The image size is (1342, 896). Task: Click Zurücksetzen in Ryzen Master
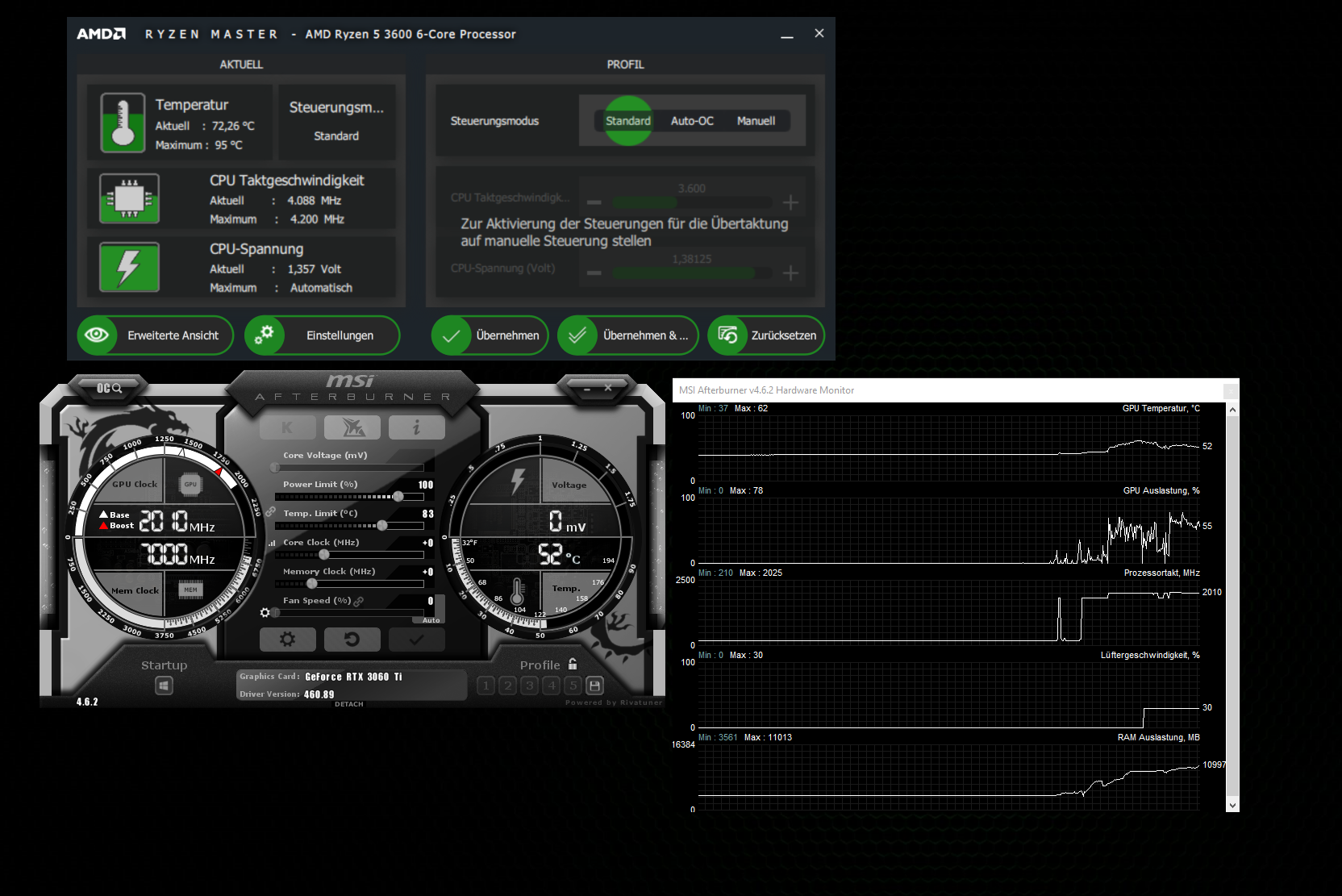[766, 335]
